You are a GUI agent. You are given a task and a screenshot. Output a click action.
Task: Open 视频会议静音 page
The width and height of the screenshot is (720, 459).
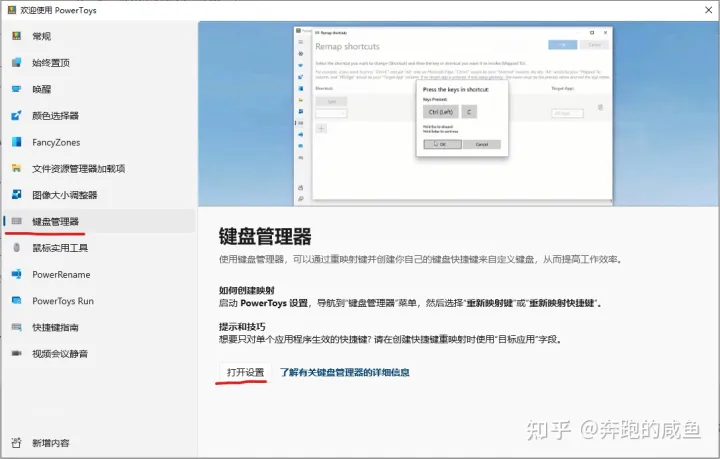click(99, 353)
